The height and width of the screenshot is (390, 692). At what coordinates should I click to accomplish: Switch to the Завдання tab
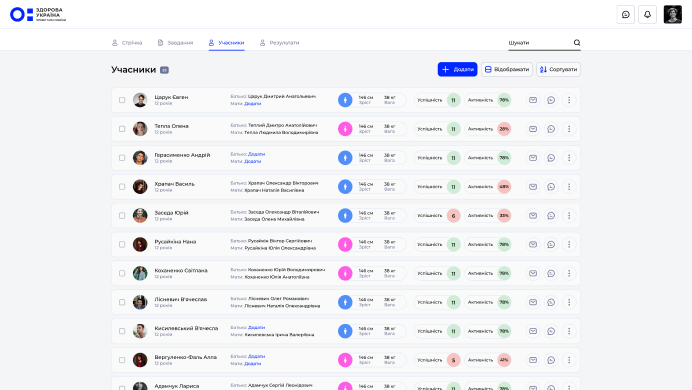[175, 43]
